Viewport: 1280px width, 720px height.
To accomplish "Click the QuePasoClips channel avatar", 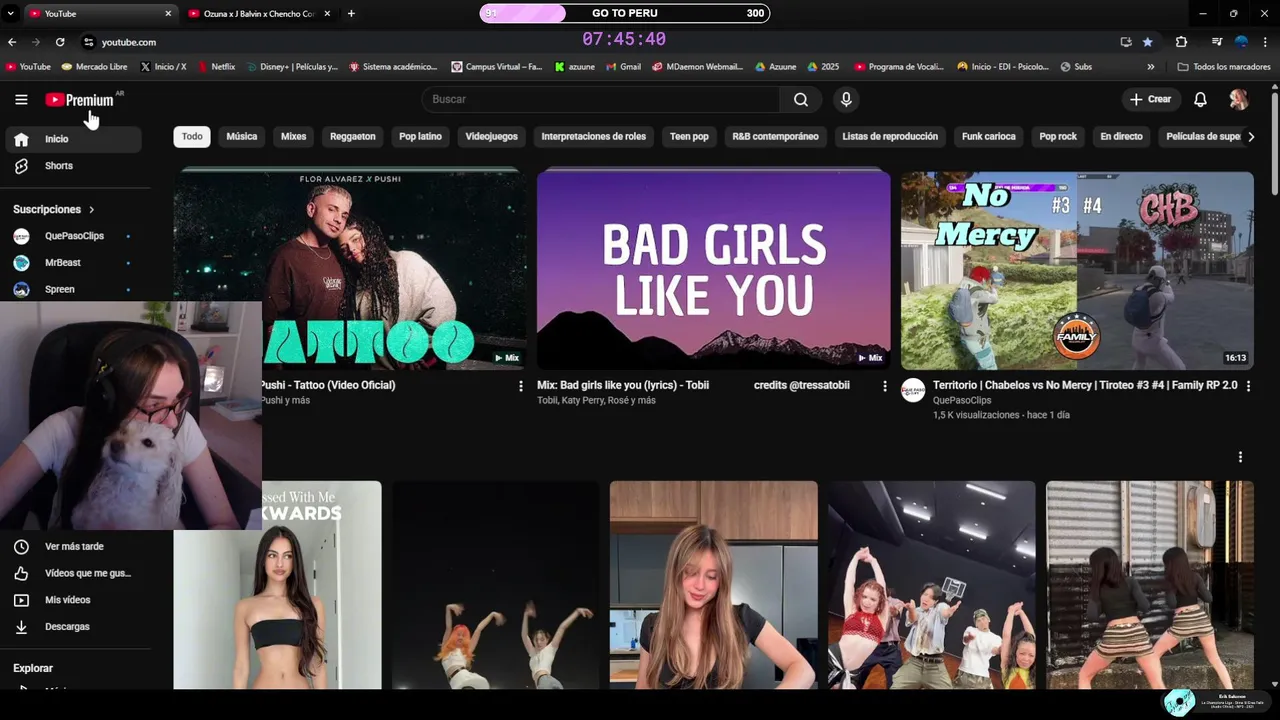I will 913,390.
